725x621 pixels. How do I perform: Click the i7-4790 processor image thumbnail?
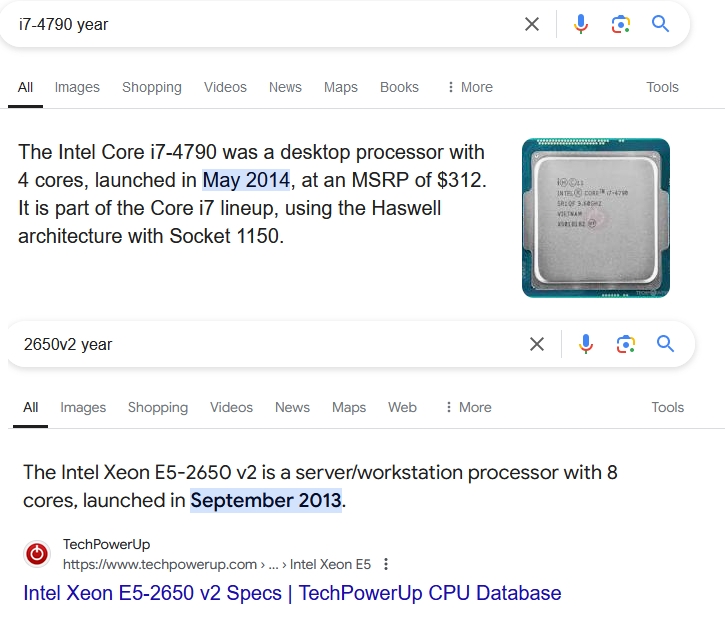pyautogui.click(x=595, y=217)
